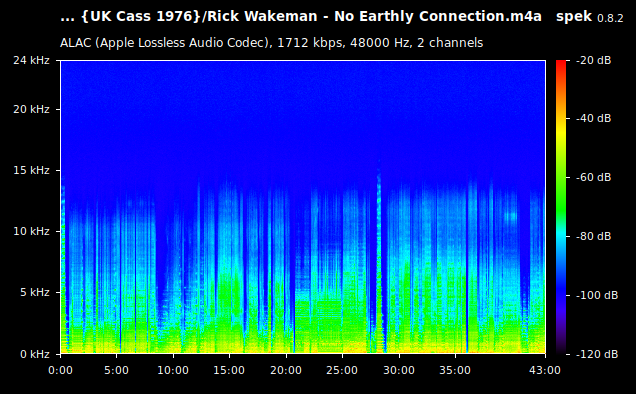Click the 35:00 time label

tap(455, 370)
